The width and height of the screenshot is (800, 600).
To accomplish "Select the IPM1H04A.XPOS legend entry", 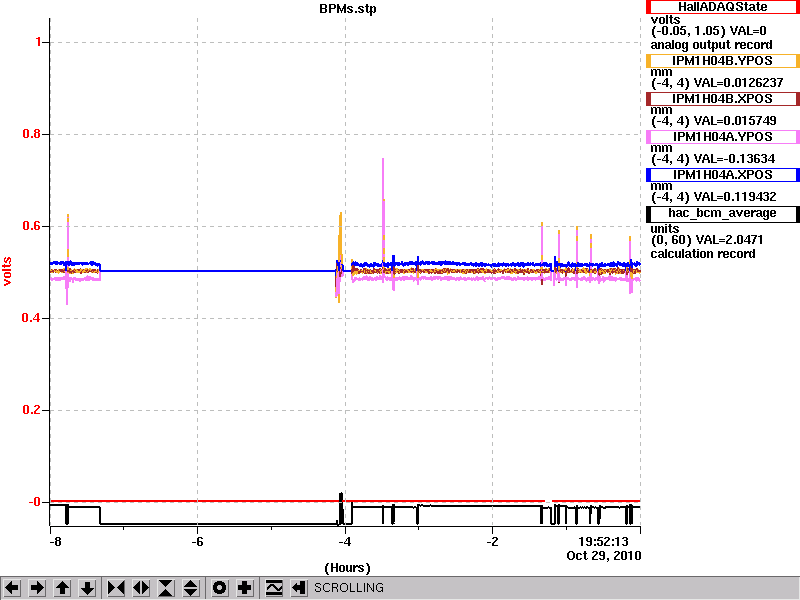I will (722, 175).
